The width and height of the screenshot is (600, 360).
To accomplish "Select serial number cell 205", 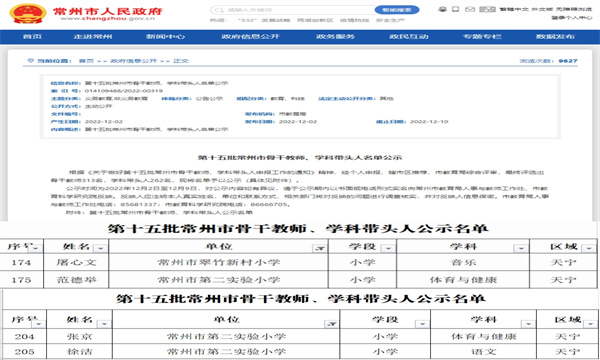I will 24,352.
